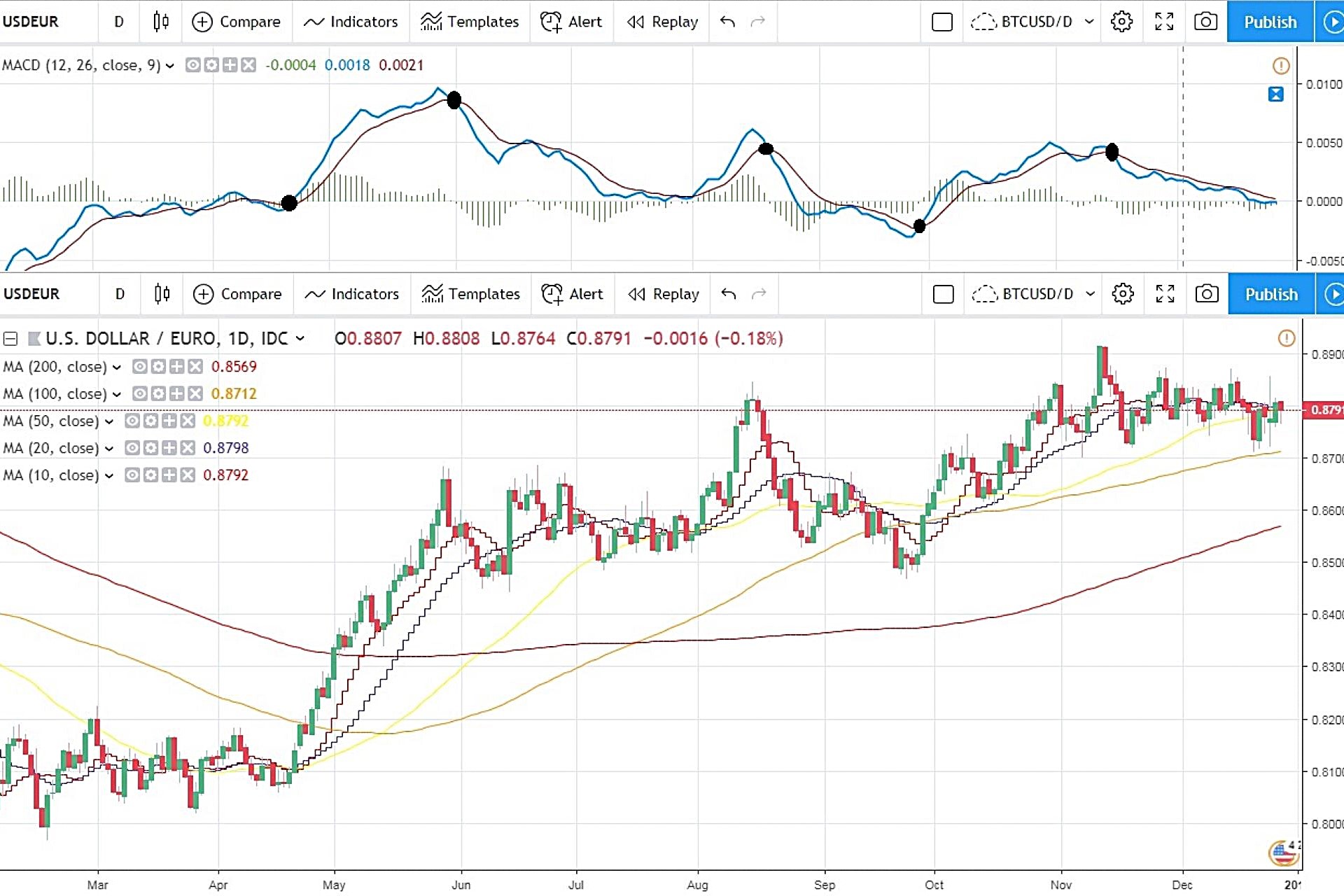This screenshot has width=1344, height=896.
Task: Open Templates in the lower toolbar
Action: (x=471, y=294)
